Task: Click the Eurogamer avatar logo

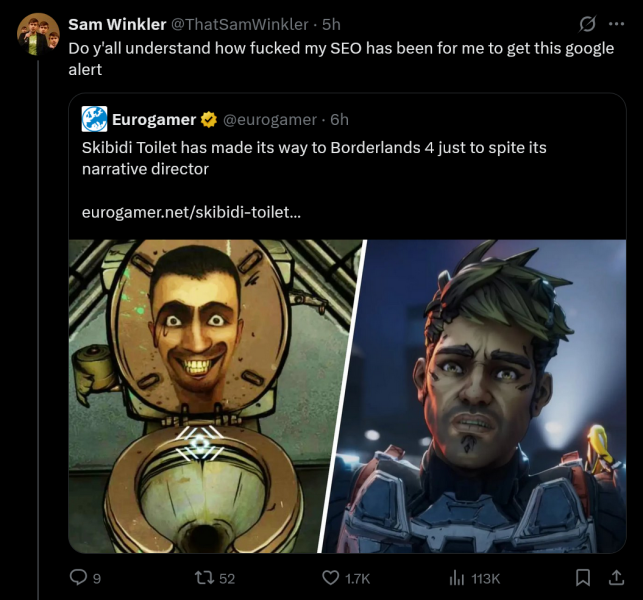Action: [x=95, y=119]
